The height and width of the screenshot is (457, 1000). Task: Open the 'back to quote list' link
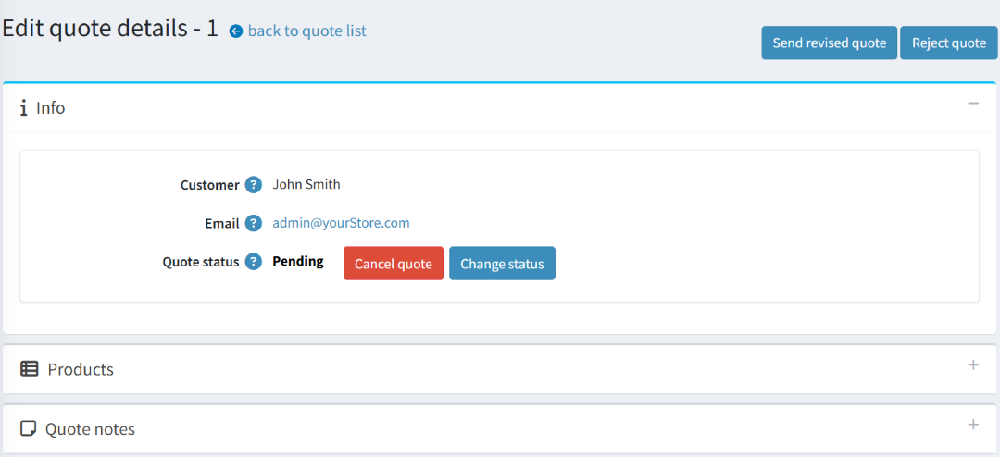point(307,31)
